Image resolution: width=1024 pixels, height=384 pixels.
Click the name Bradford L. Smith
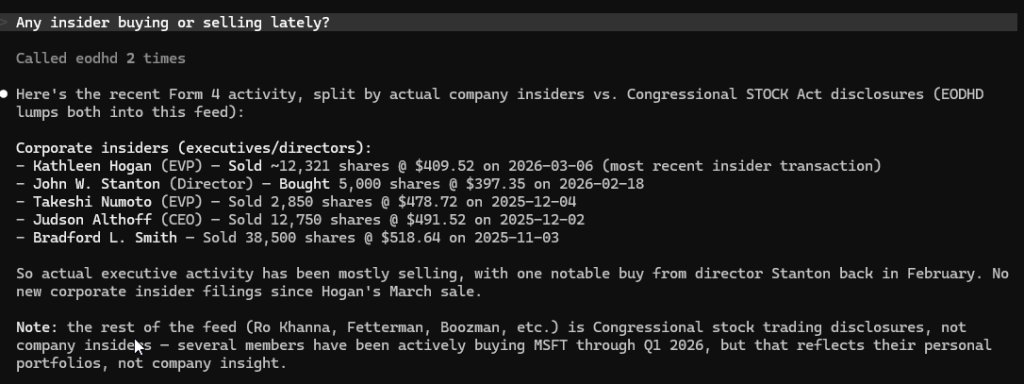pyautogui.click(x=104, y=238)
